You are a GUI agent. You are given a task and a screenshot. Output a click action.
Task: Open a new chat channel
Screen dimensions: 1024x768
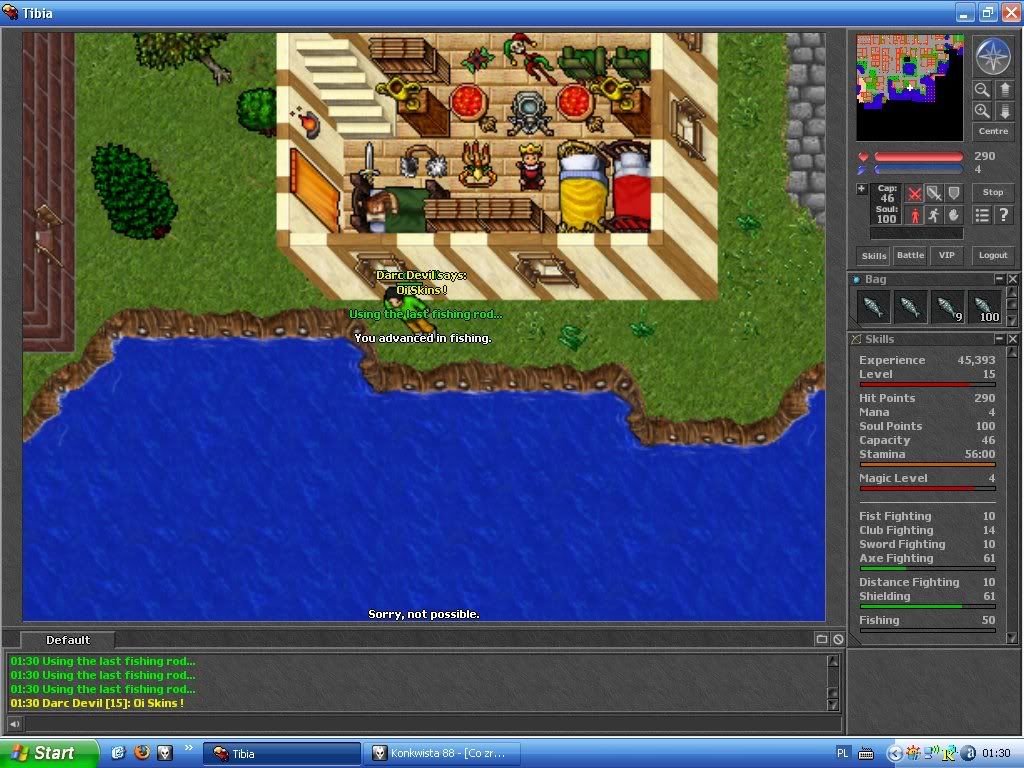click(x=822, y=639)
